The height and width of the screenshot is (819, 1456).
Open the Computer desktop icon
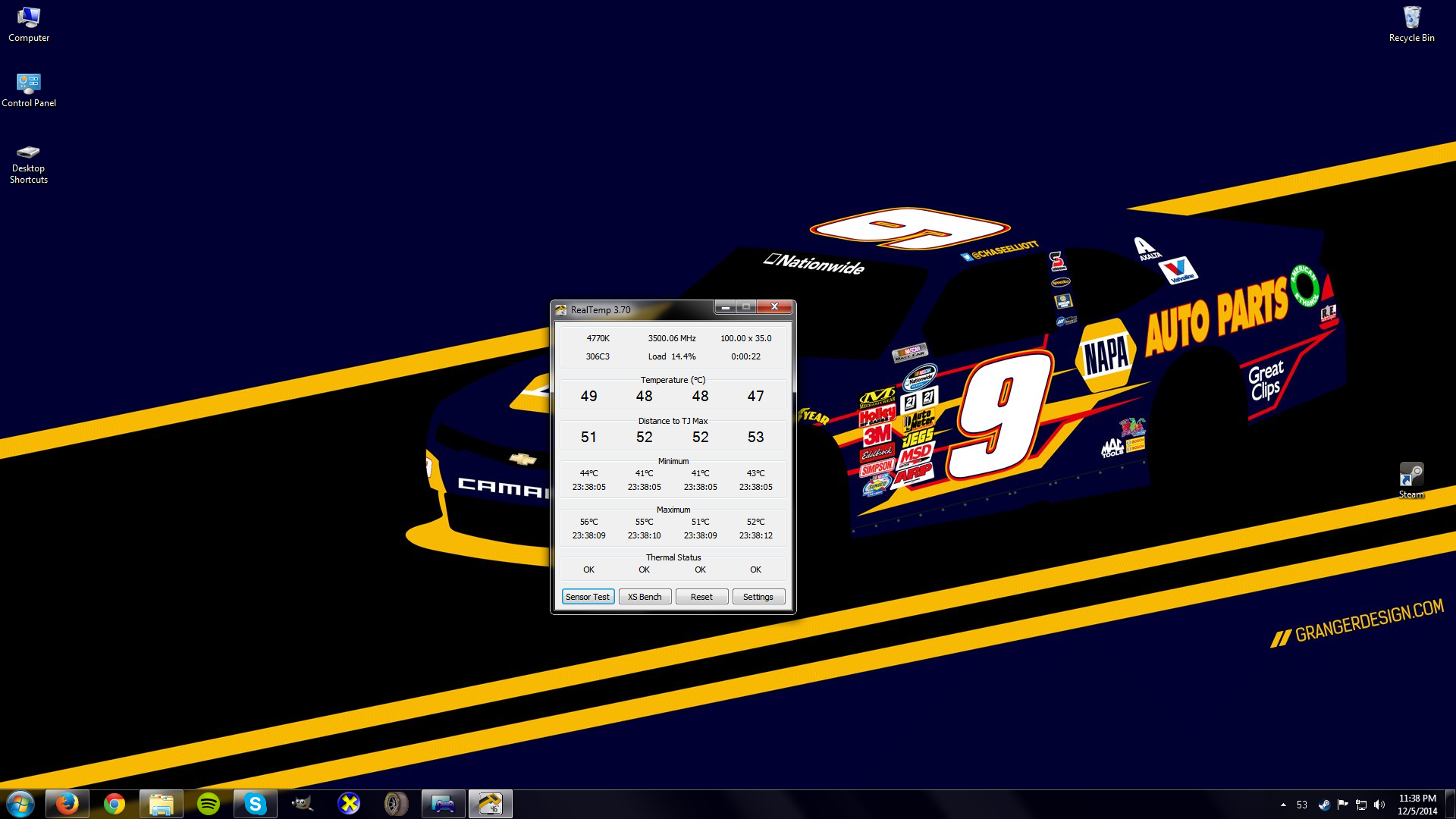(29, 24)
